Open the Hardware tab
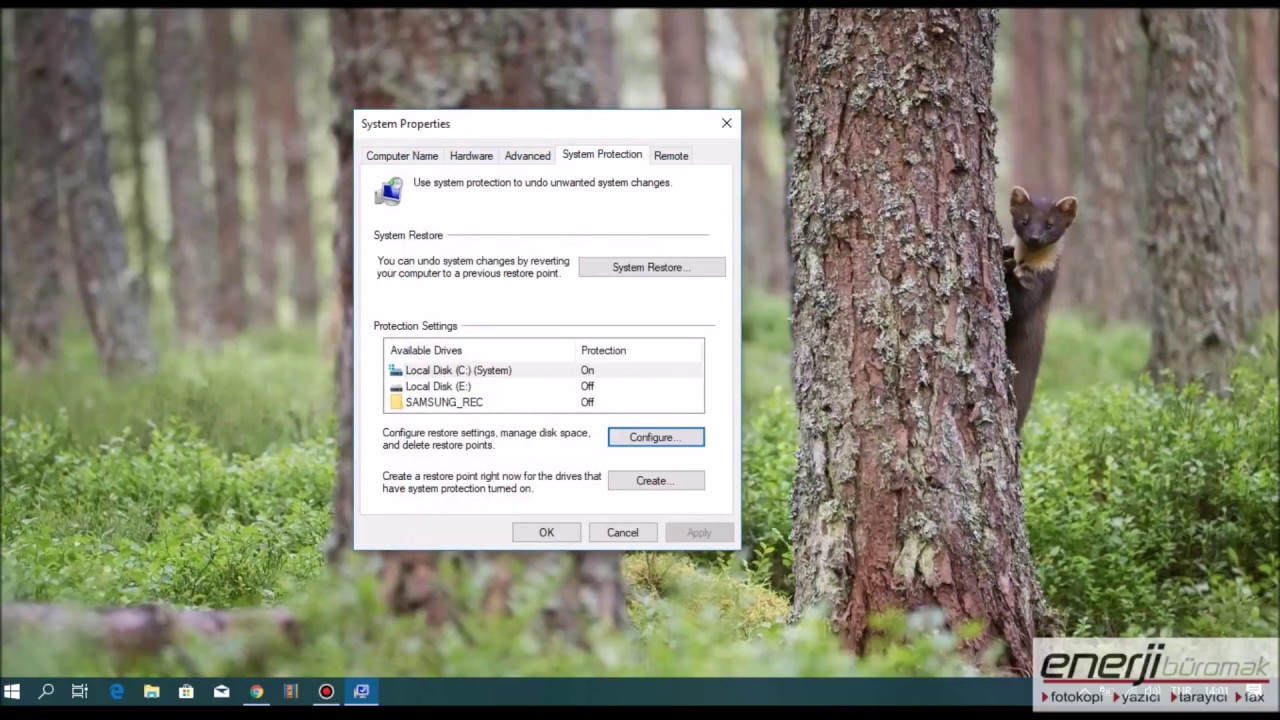1280x720 pixels. (471, 156)
